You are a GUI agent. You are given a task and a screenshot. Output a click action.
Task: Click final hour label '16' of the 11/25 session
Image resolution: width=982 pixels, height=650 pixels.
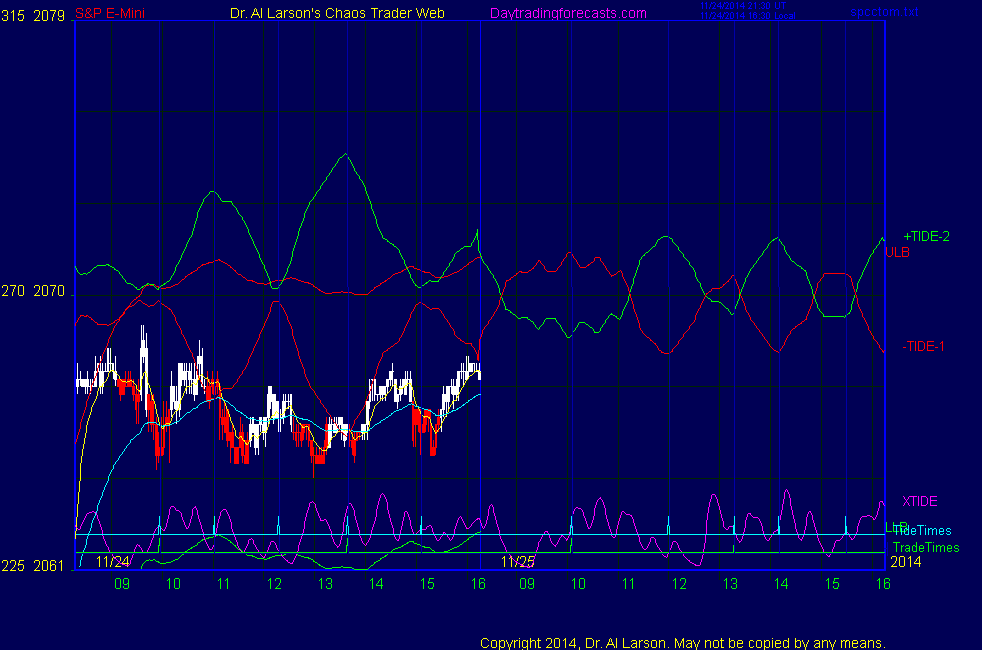click(x=883, y=584)
